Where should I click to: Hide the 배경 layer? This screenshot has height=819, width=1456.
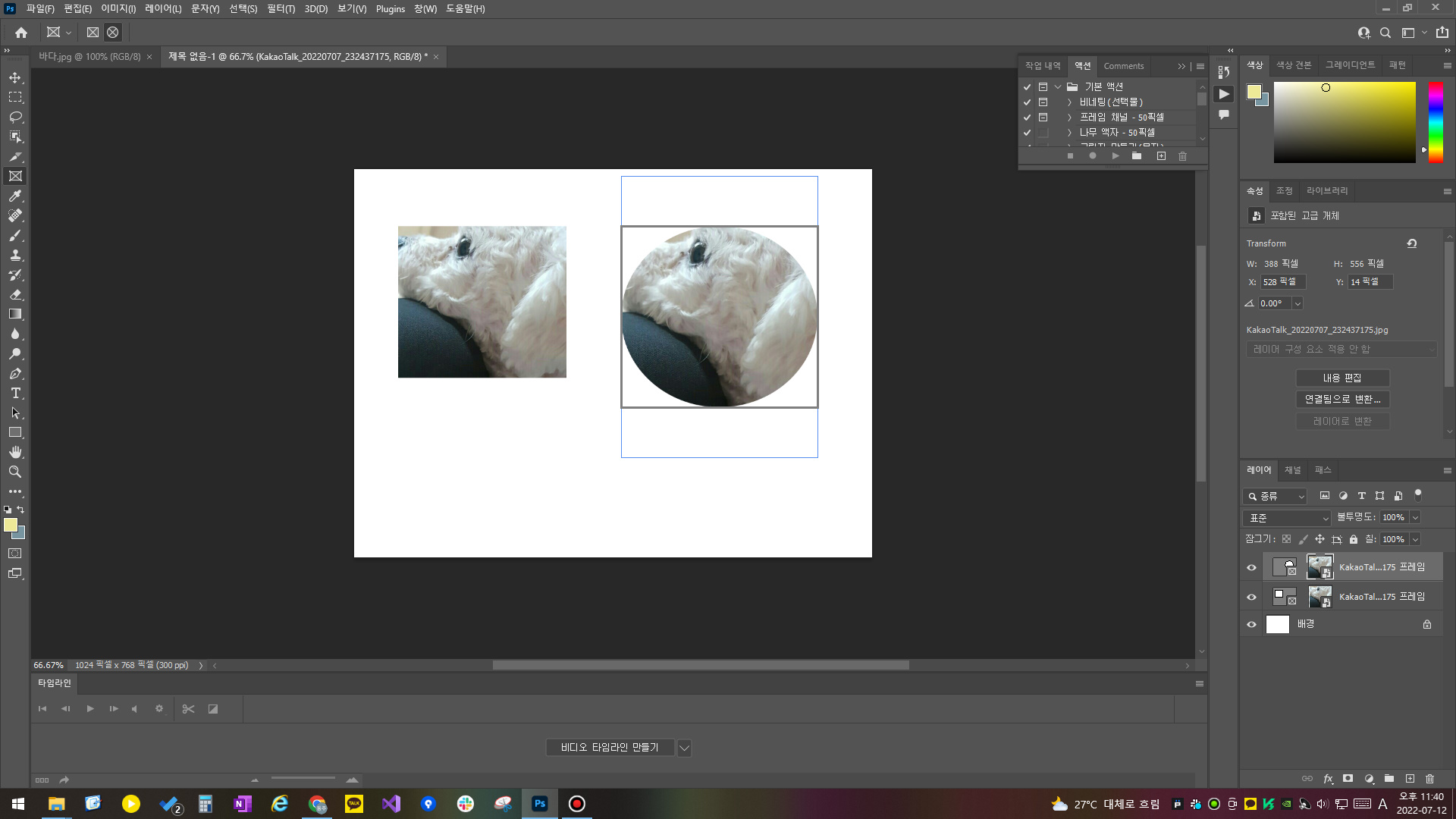[x=1252, y=625]
